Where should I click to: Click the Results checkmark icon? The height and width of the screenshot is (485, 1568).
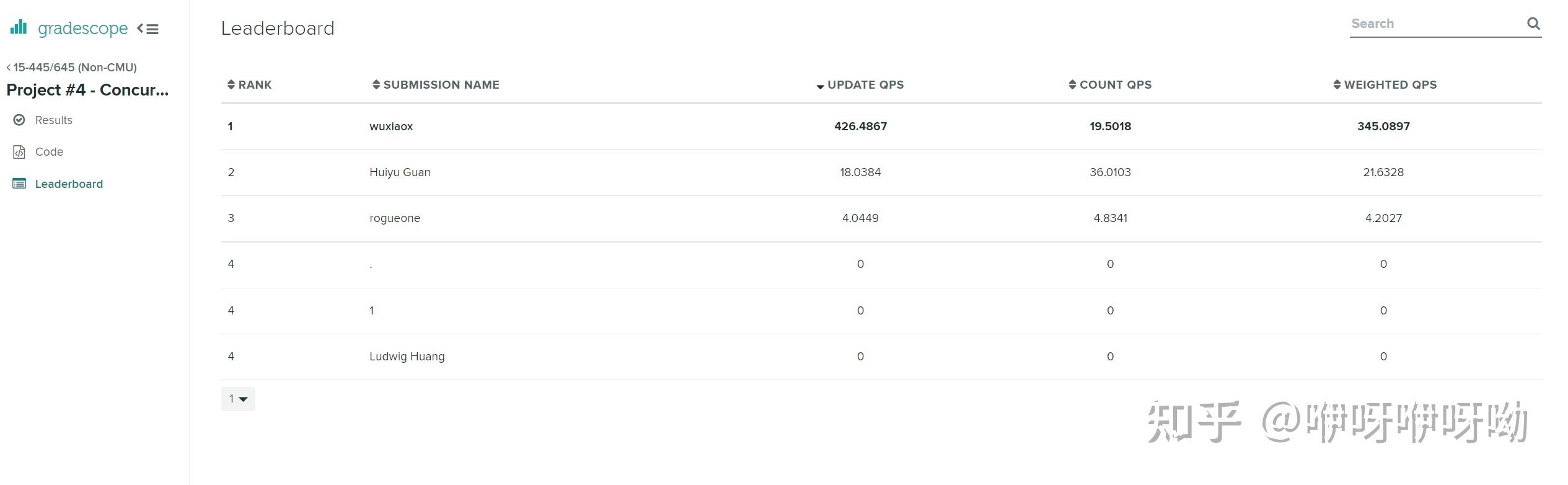[19, 120]
